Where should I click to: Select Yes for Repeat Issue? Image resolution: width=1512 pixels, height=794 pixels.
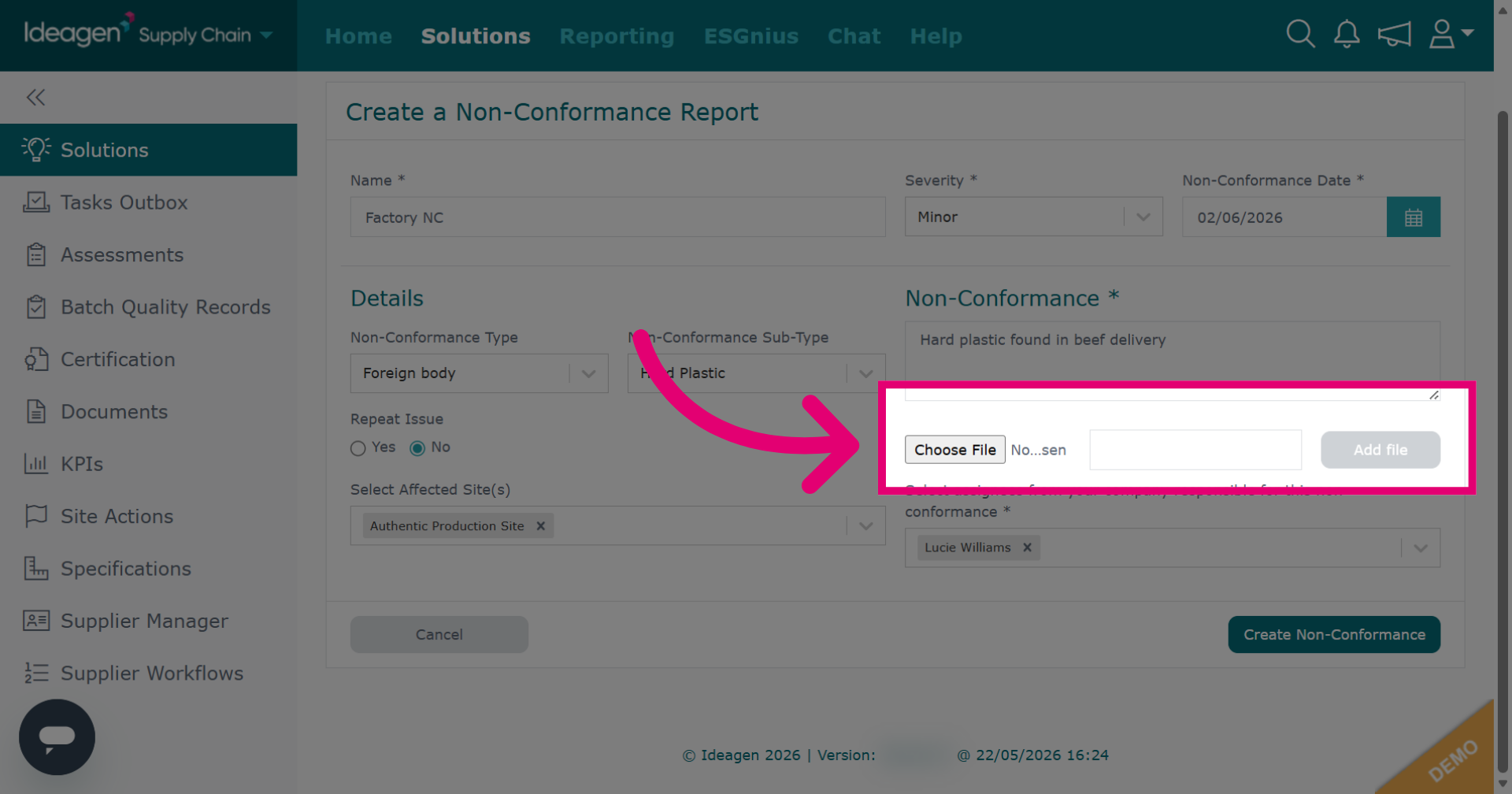pyautogui.click(x=358, y=448)
